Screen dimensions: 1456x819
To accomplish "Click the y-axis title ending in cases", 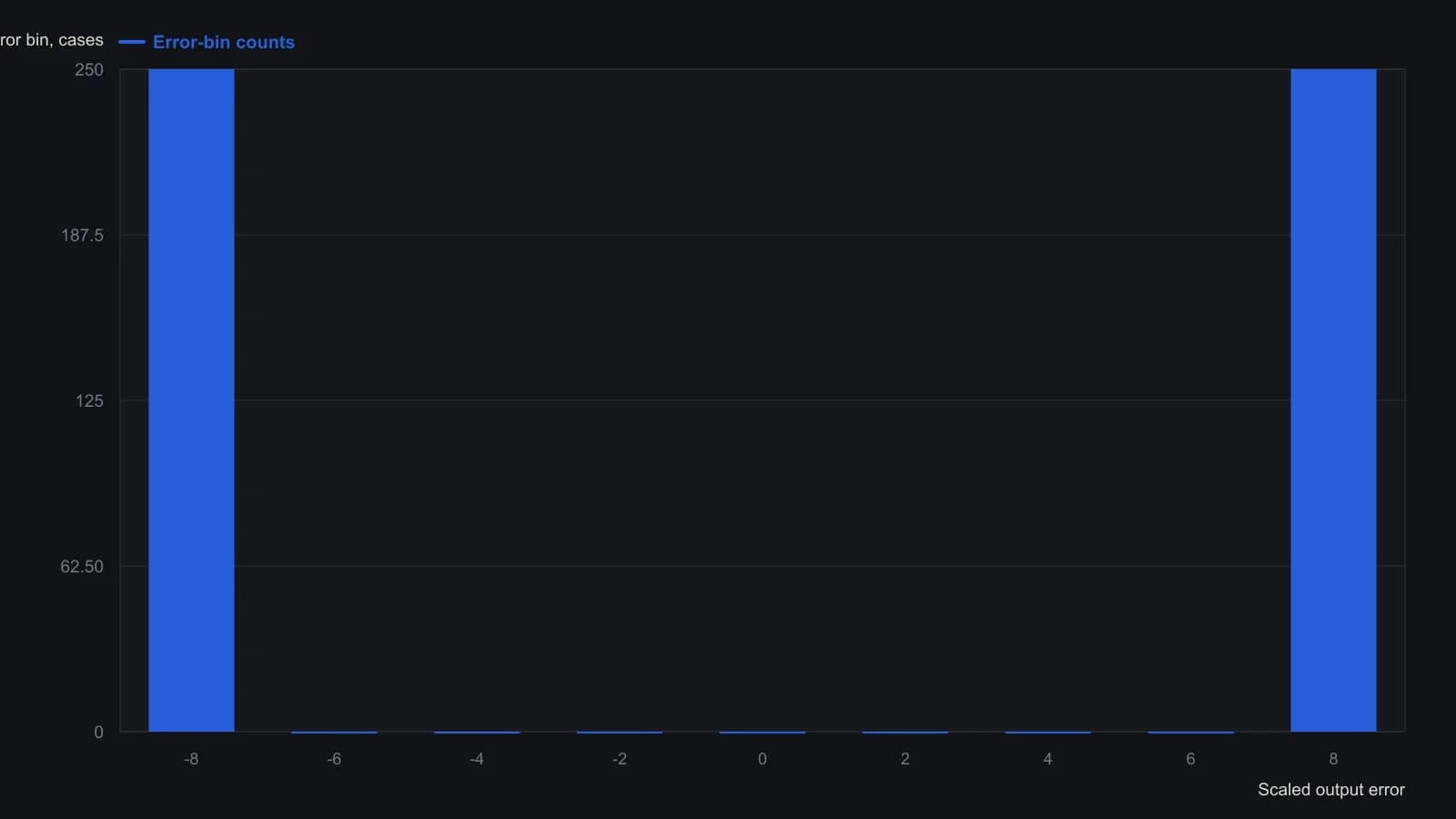I will click(x=52, y=40).
